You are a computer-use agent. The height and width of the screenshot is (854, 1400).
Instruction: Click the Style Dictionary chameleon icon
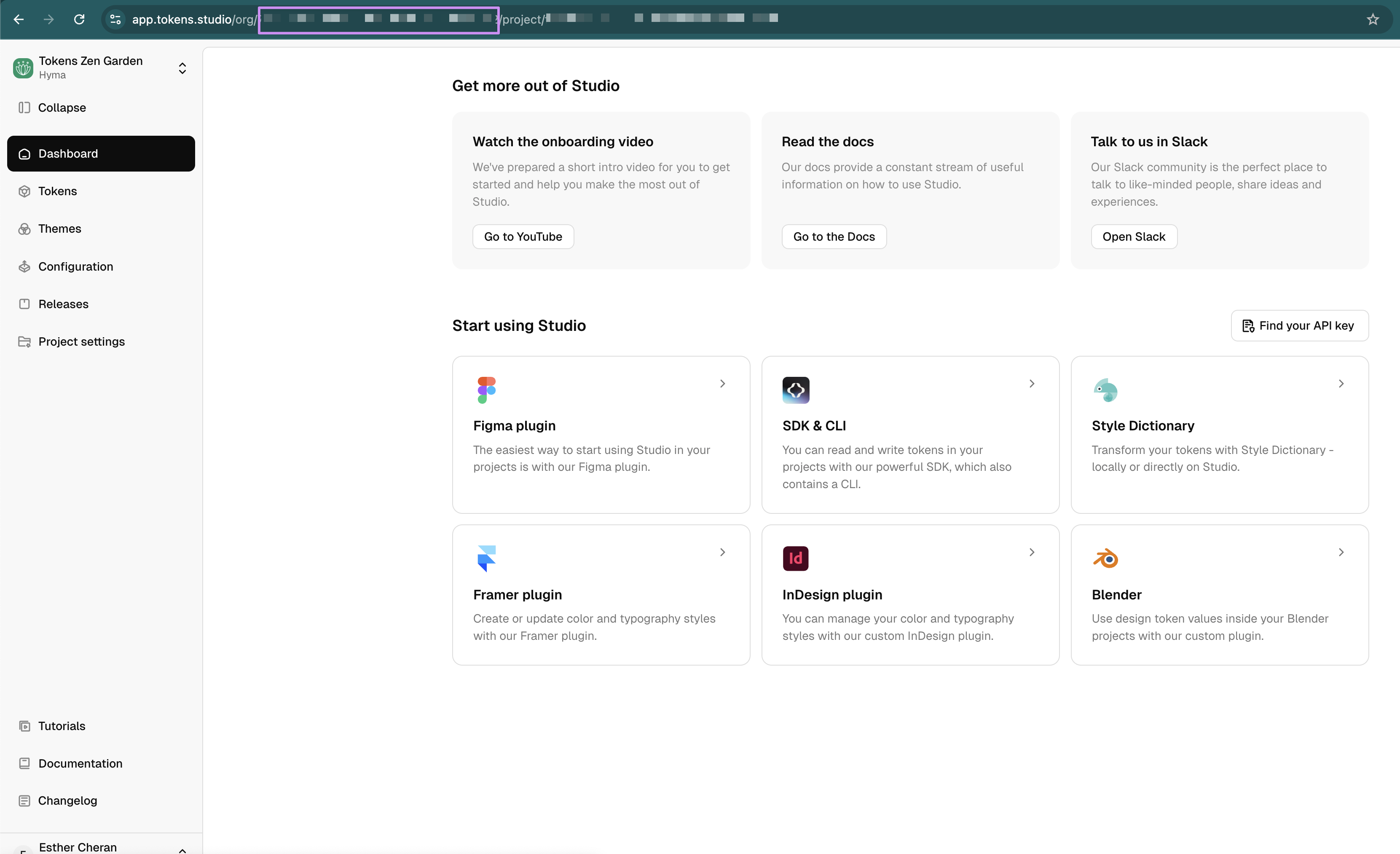1105,390
